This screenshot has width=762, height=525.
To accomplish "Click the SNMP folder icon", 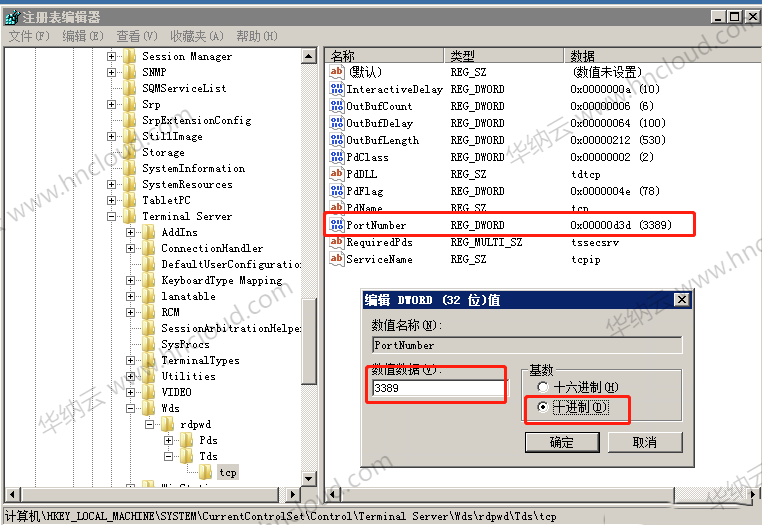I will click(x=130, y=72).
